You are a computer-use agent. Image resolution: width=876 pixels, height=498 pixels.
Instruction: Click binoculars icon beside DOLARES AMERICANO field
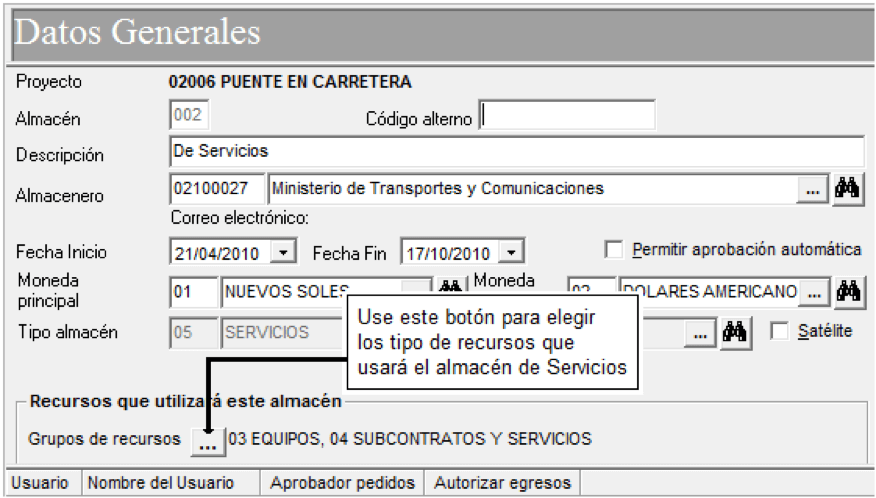849,292
